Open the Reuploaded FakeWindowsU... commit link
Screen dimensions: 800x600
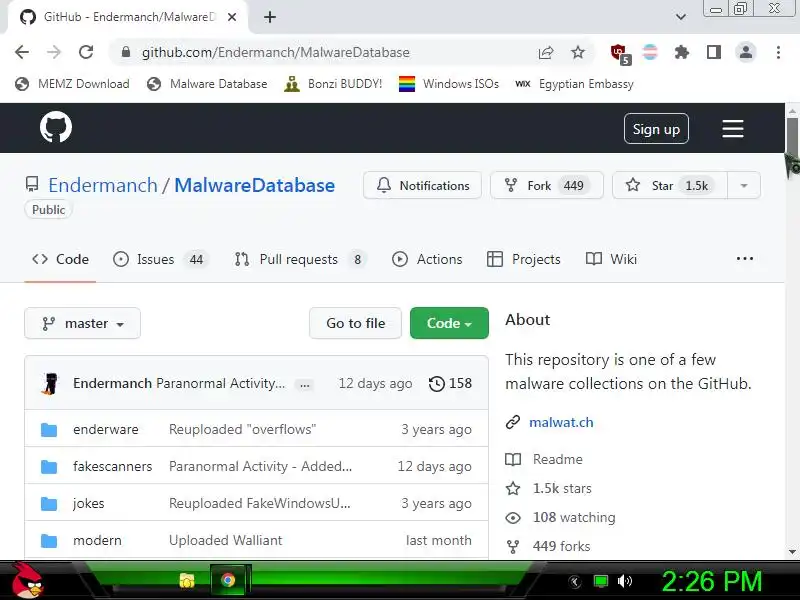point(260,504)
